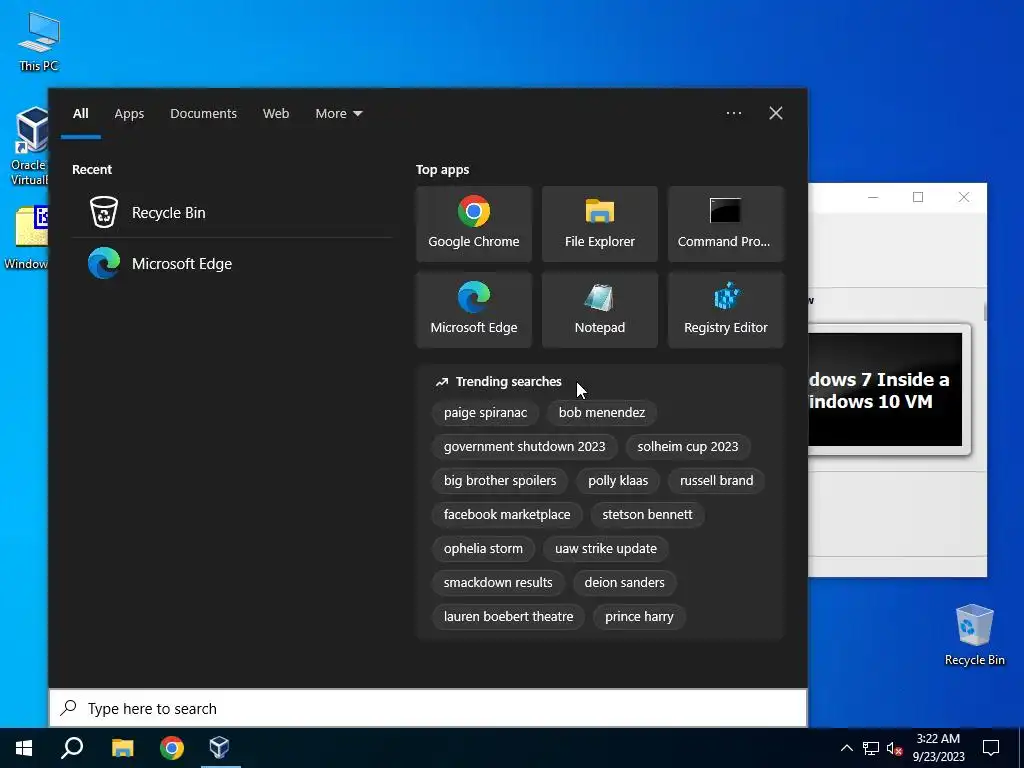1024x768 pixels.
Task: Minimize the background window
Action: pos(872,197)
